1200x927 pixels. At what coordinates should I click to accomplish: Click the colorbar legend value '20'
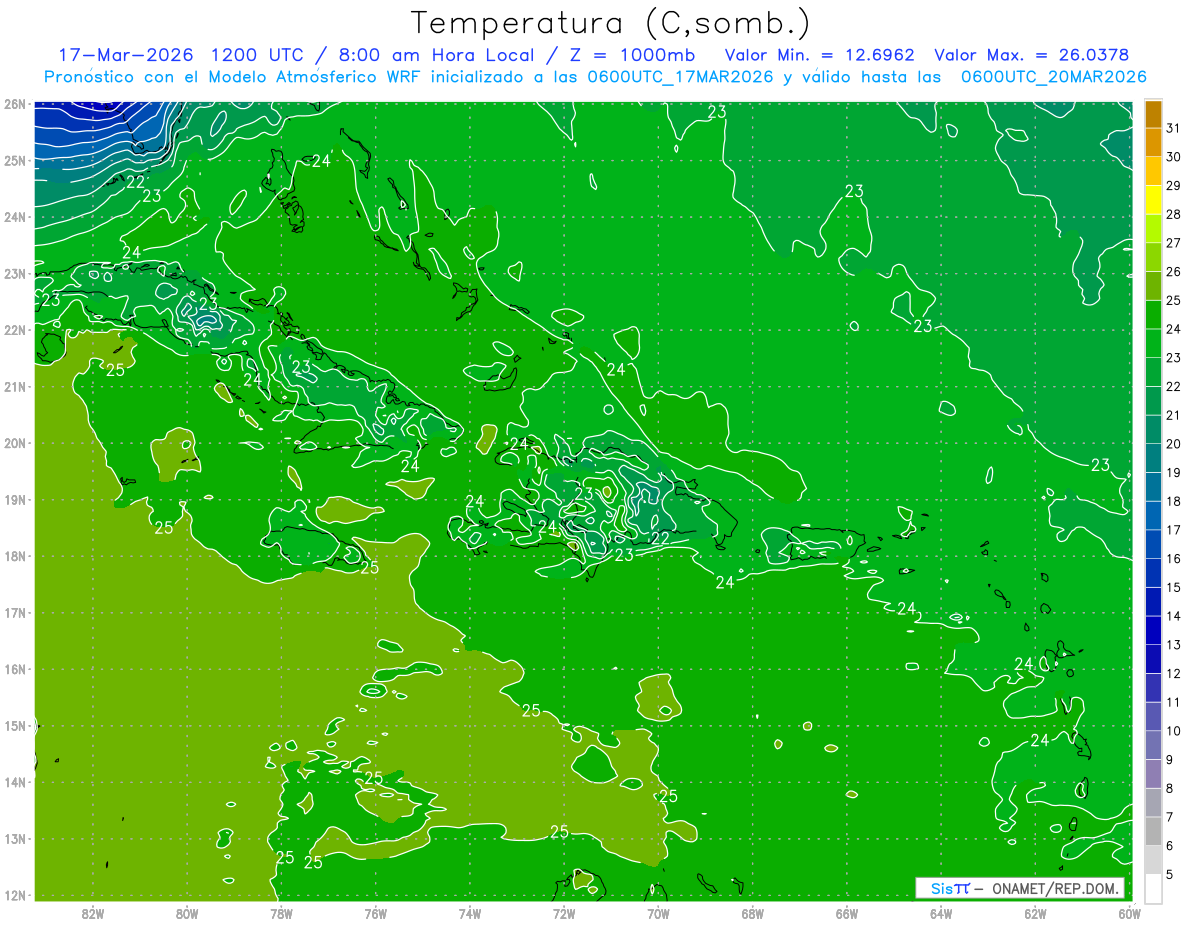click(x=1173, y=444)
